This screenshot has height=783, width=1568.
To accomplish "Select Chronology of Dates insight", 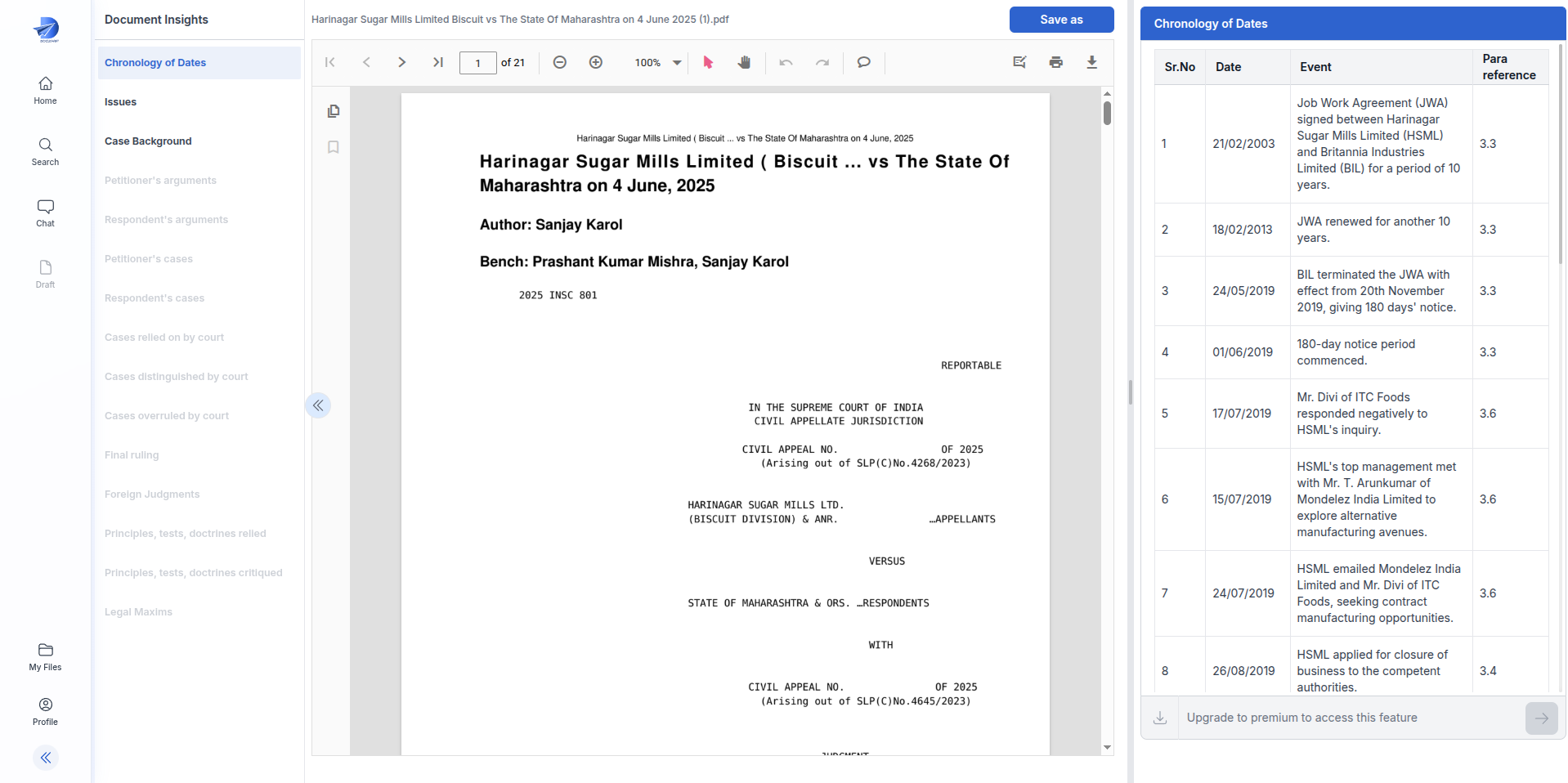I will [199, 63].
